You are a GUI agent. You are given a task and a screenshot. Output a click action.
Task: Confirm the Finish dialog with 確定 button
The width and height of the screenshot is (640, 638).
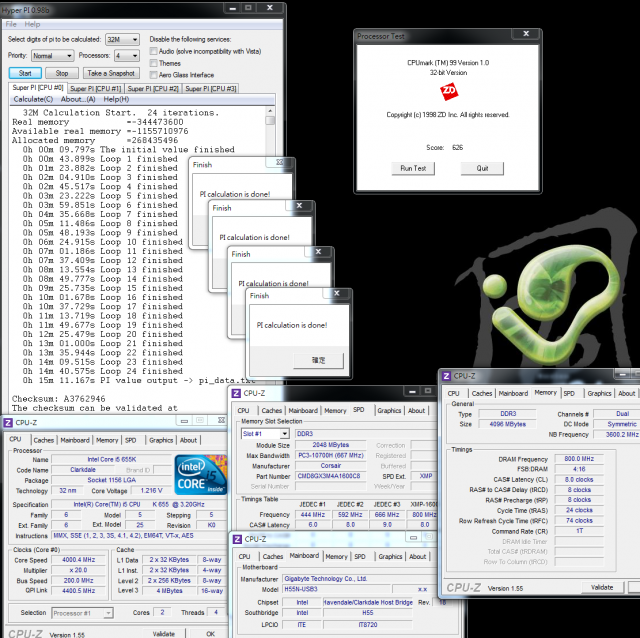[319, 360]
